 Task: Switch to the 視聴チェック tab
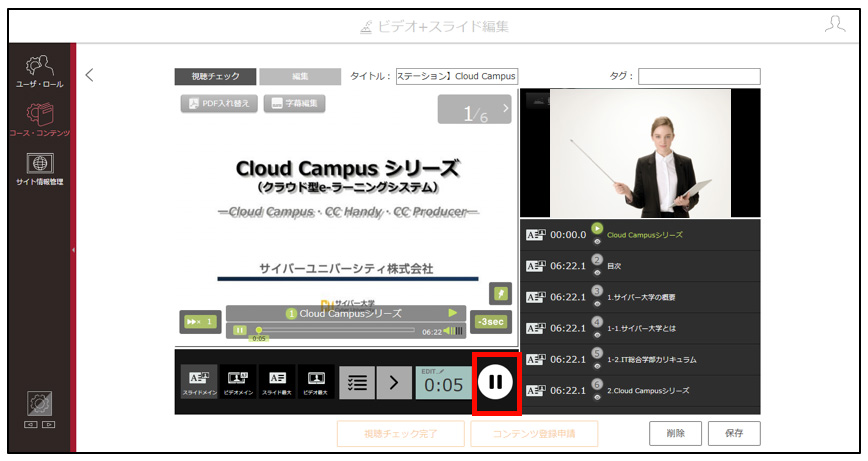click(x=215, y=76)
